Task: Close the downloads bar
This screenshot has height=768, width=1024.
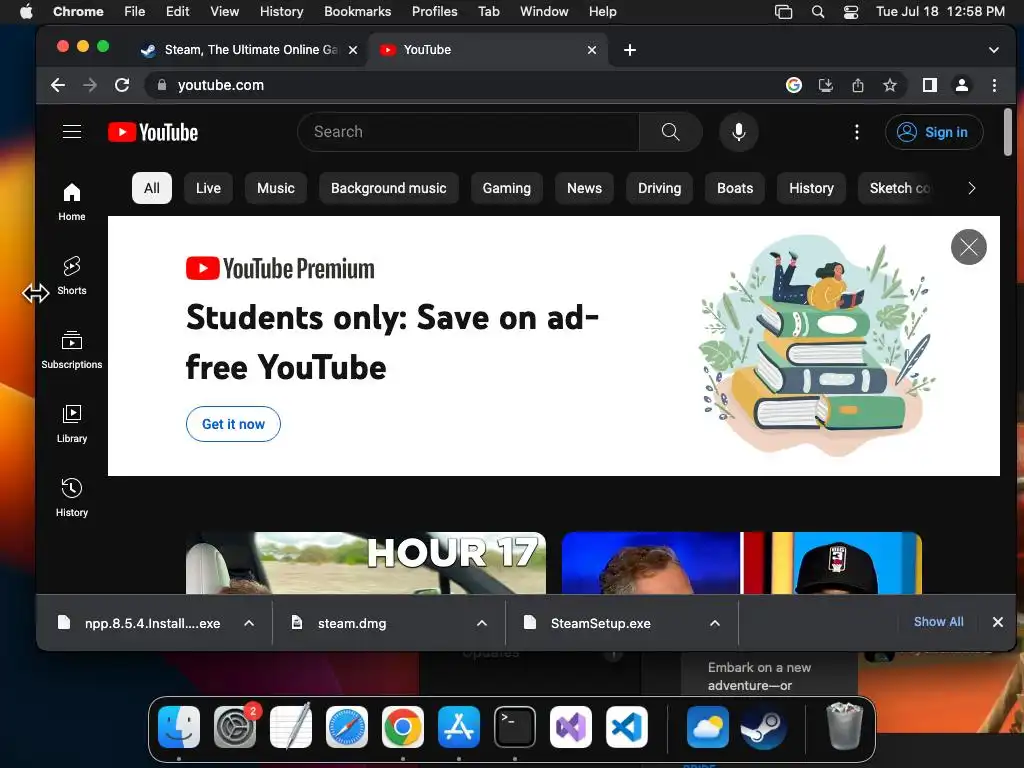Action: 997,622
